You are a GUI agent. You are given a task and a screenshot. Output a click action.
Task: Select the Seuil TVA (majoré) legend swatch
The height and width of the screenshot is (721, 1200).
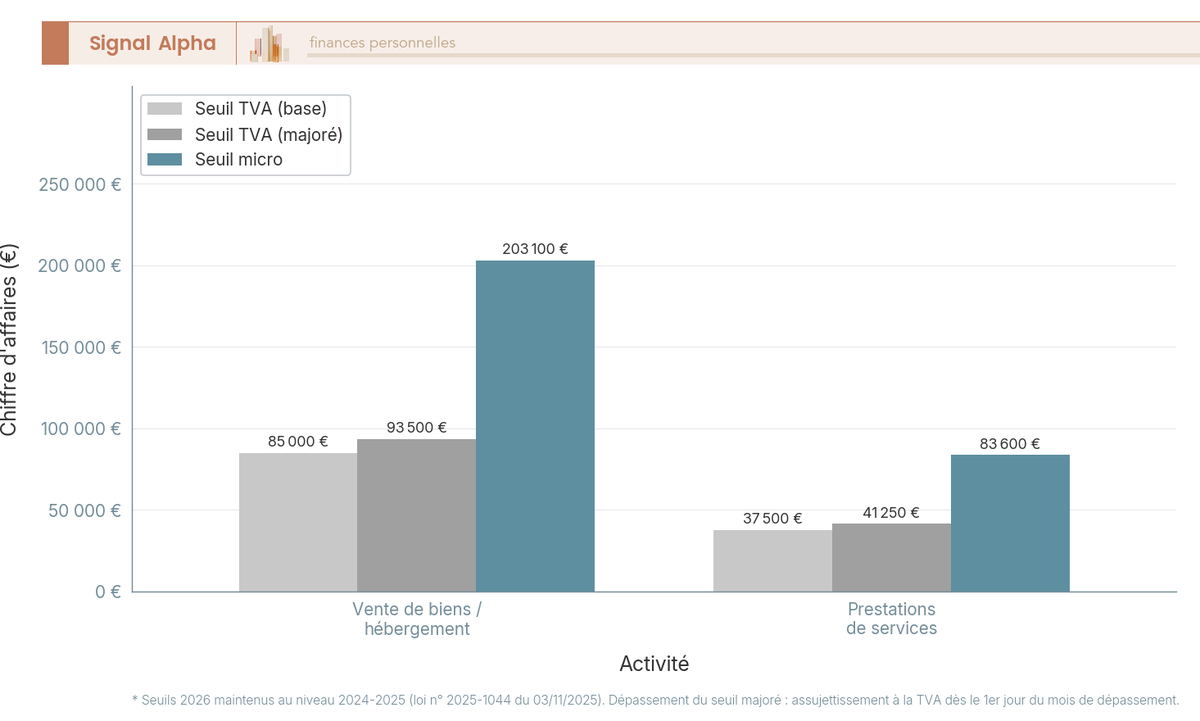tap(165, 134)
